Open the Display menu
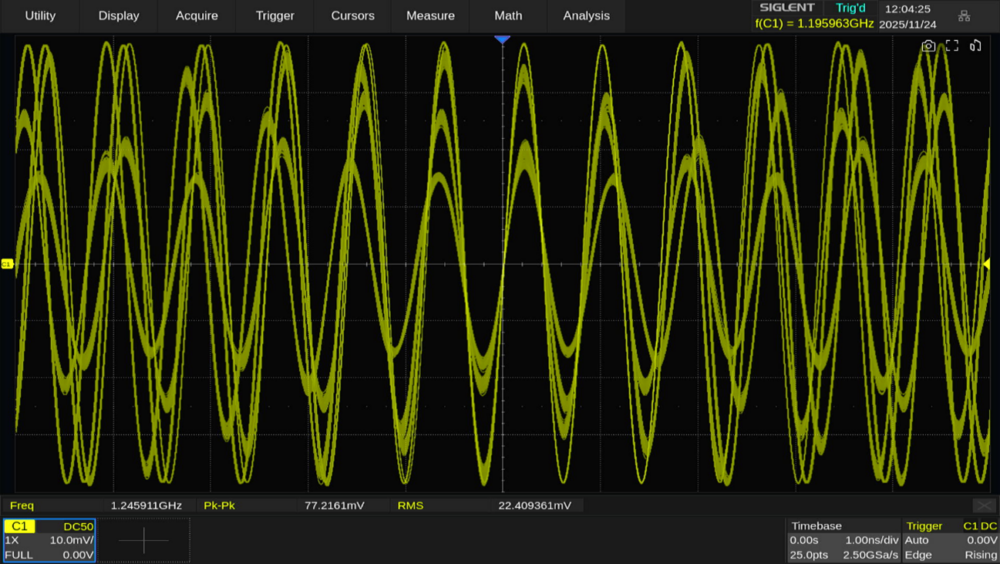The image size is (1000, 564). tap(119, 16)
